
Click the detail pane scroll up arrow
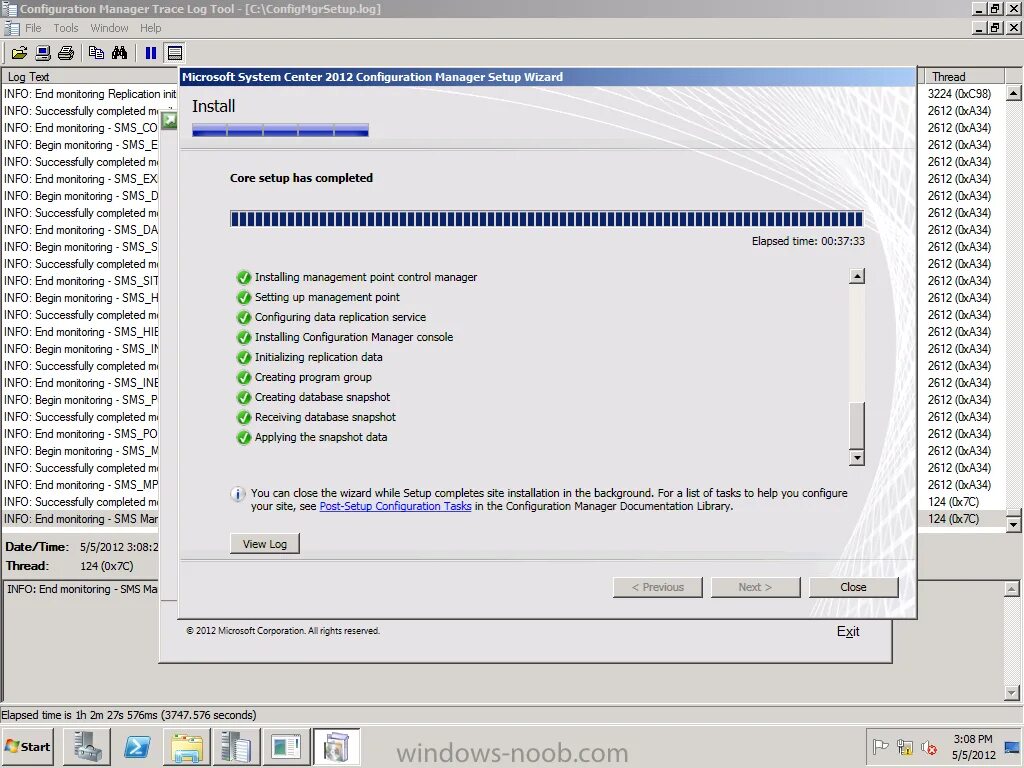coord(1012,589)
